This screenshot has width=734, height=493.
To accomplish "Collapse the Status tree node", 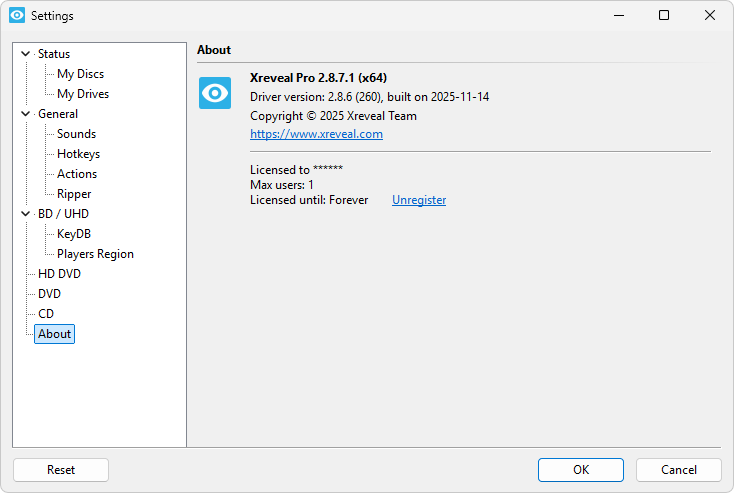I will coord(25,54).
